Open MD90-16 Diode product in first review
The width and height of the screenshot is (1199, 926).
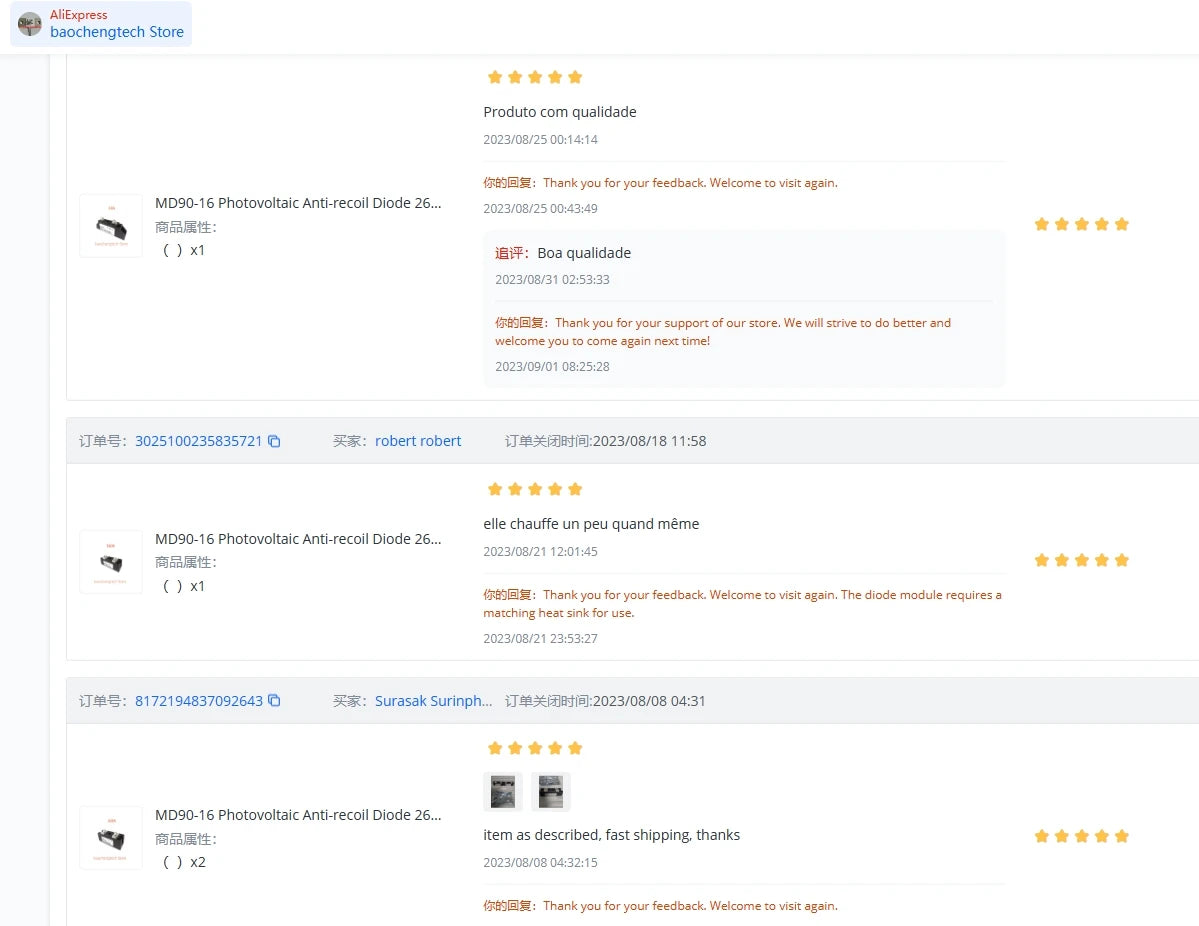(x=298, y=203)
